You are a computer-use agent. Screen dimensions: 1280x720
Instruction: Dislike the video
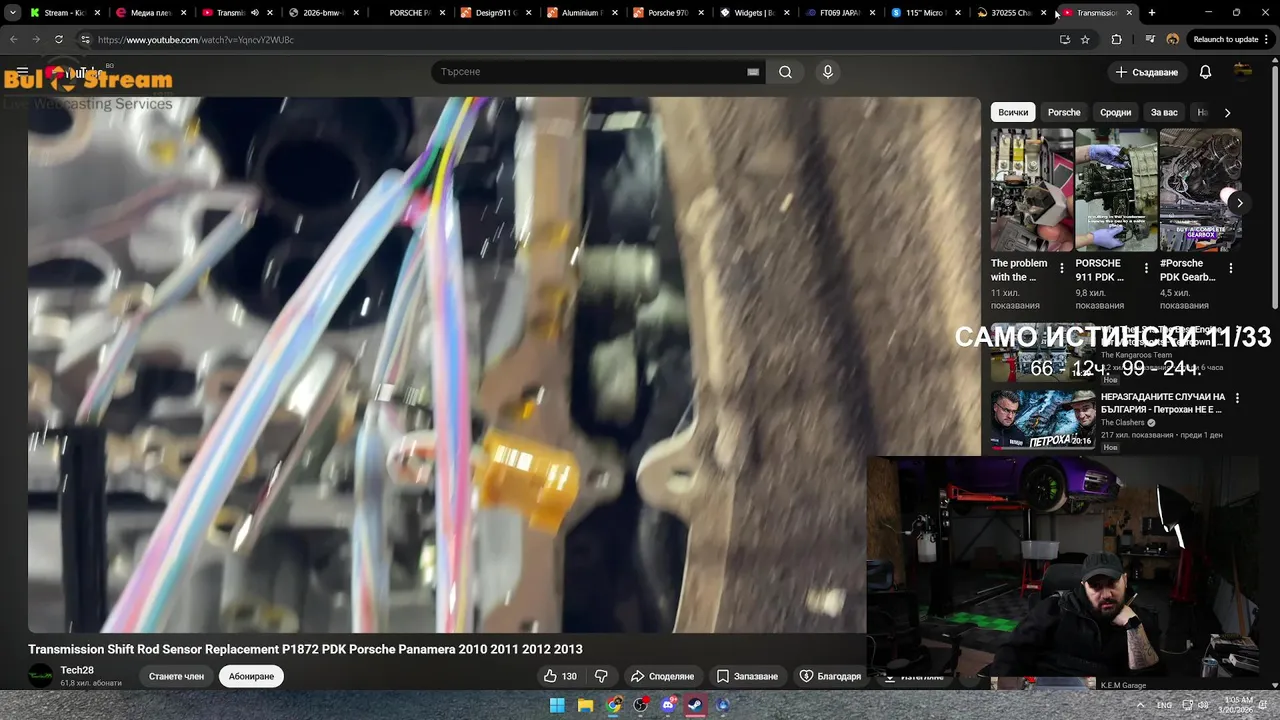pos(600,676)
